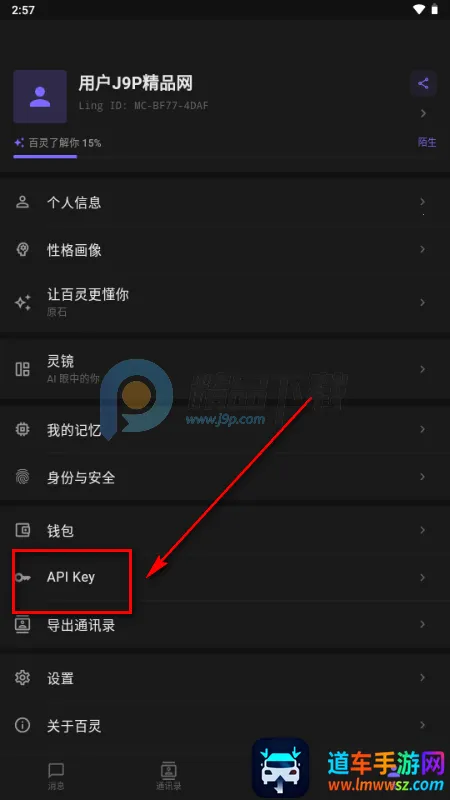The height and width of the screenshot is (800, 450).
Task: Tap the 灵镜 dashboard icon
Action: [x=22, y=369]
